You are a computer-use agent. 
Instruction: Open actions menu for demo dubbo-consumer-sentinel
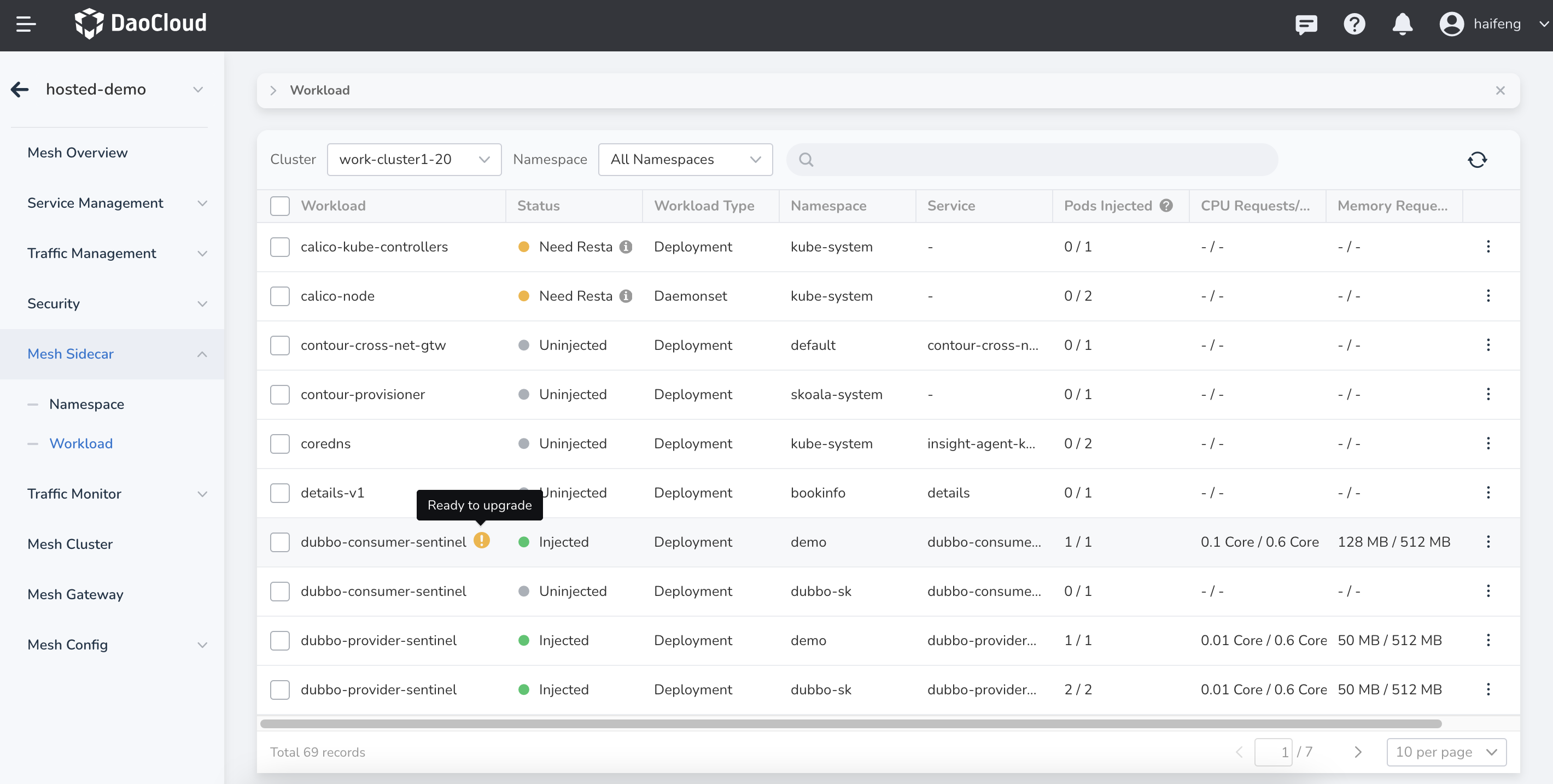click(x=1488, y=542)
